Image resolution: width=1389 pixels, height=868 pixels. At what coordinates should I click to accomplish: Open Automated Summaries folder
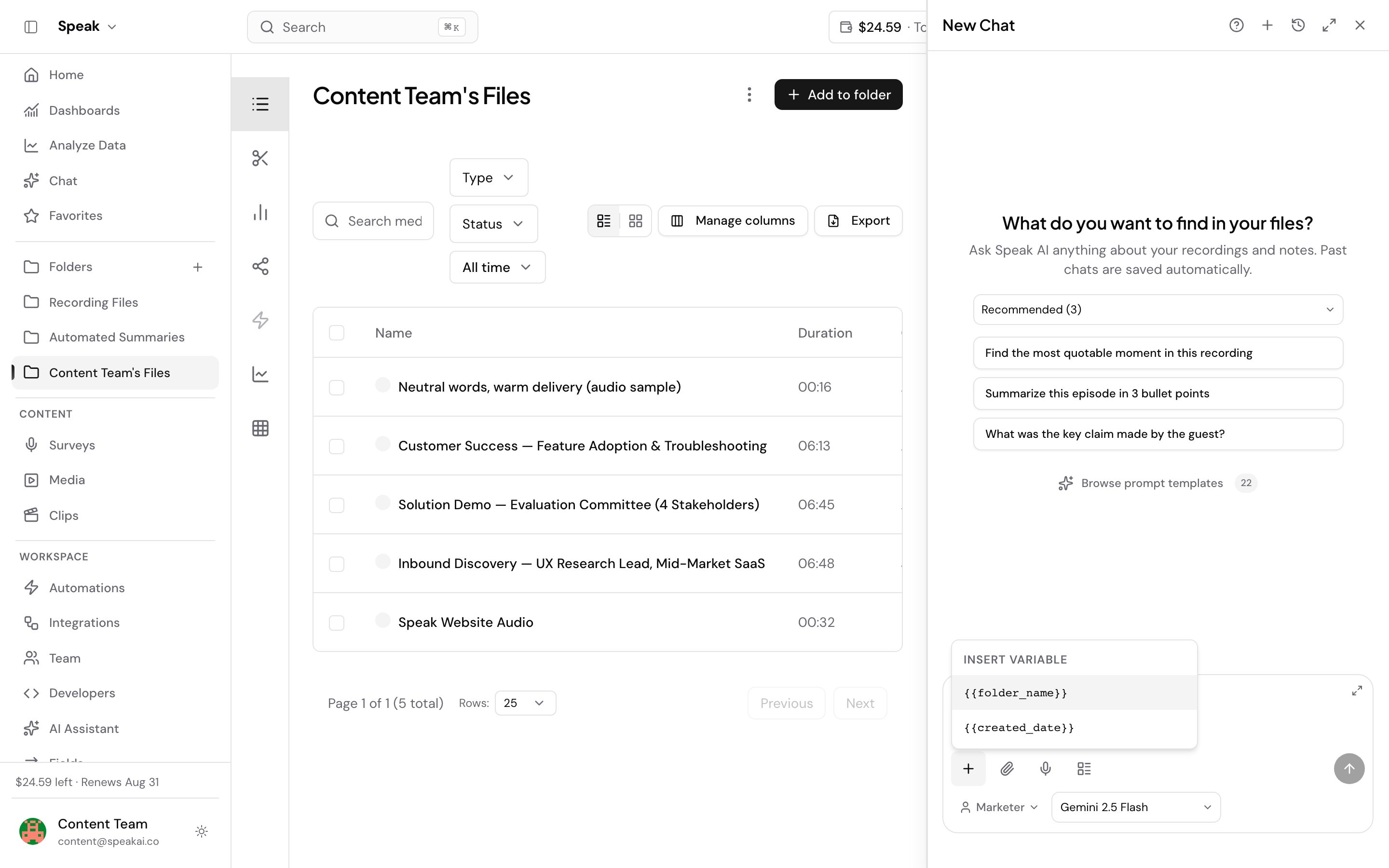click(115, 338)
